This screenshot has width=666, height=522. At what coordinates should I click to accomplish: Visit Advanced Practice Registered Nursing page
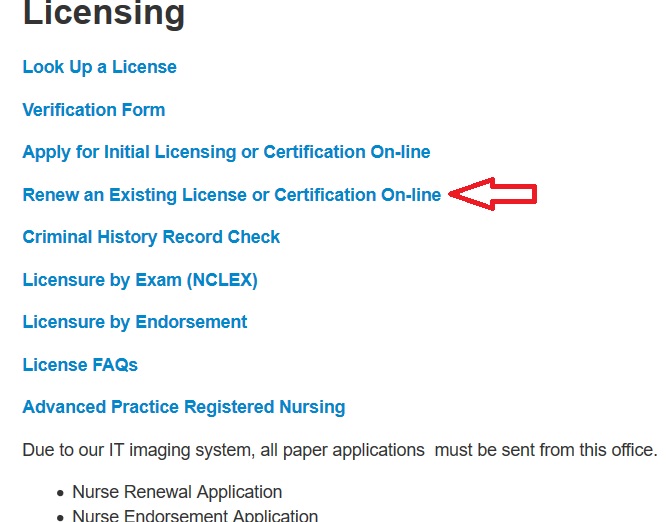184,407
